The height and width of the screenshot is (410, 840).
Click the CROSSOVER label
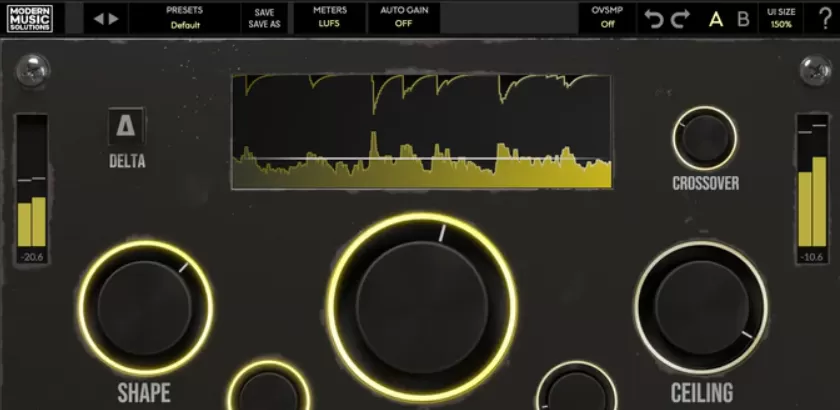(x=706, y=183)
